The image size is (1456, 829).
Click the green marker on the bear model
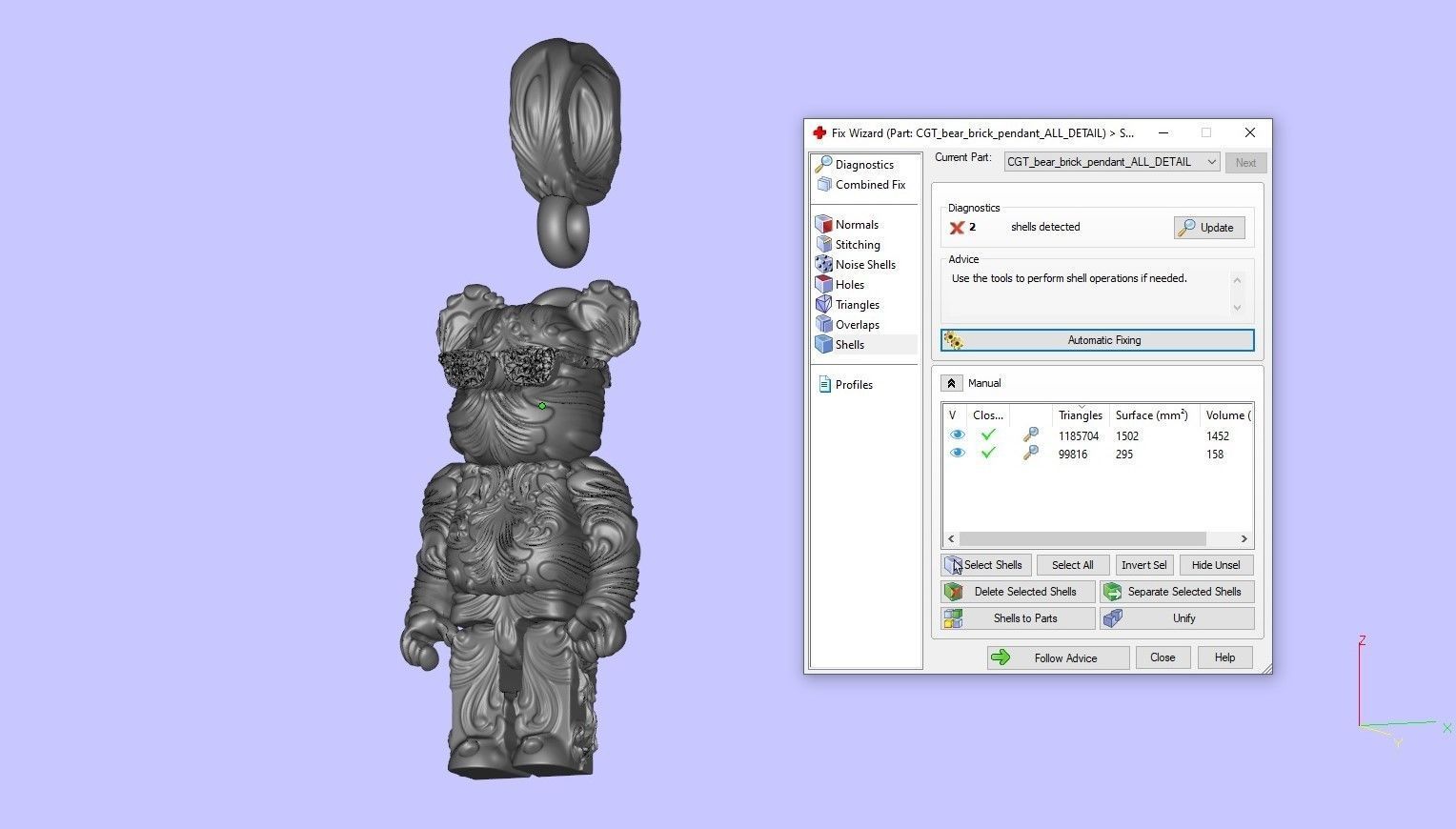[542, 406]
